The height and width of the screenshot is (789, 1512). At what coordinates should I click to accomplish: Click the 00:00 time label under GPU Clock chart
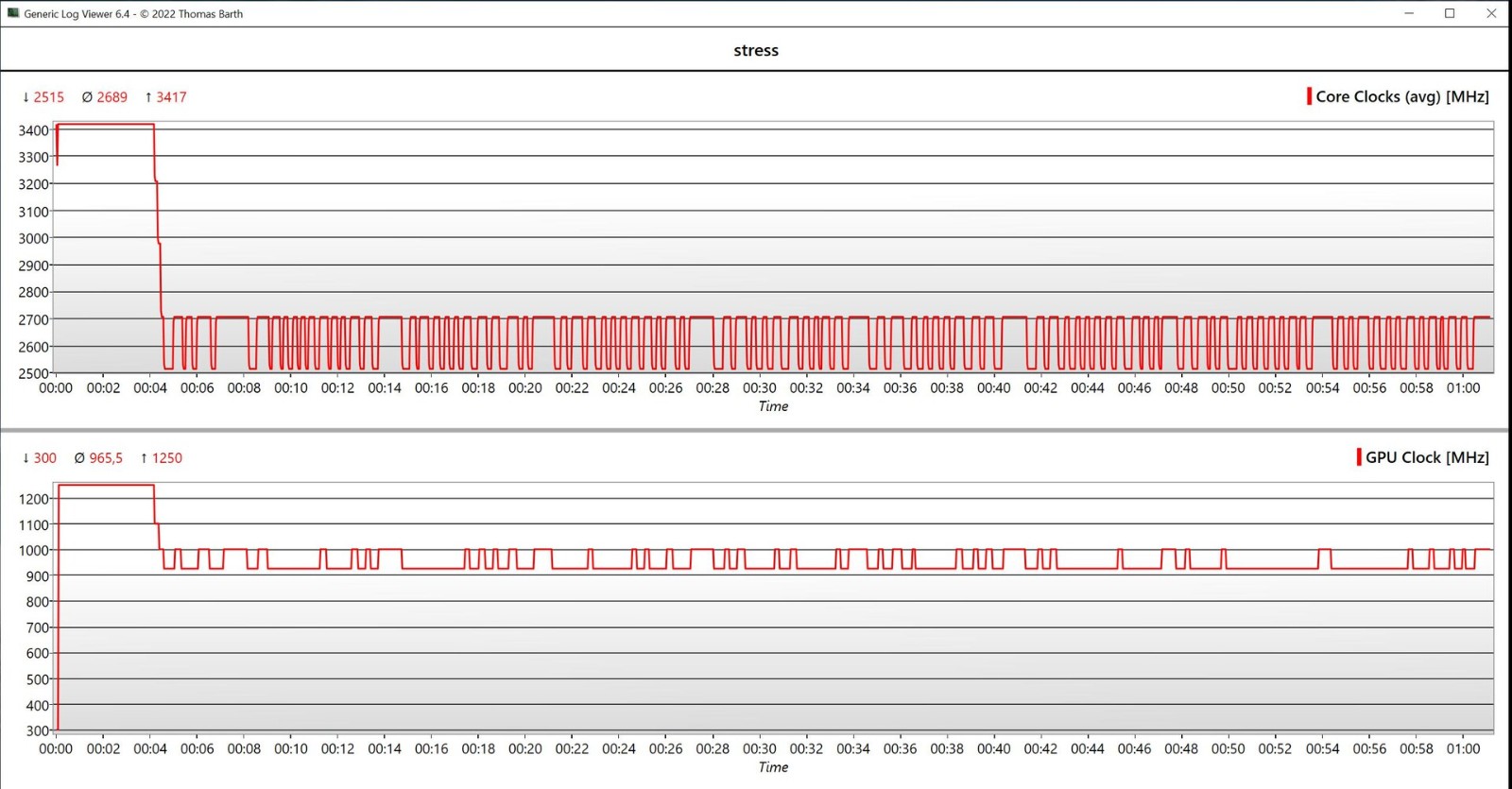[x=56, y=748]
